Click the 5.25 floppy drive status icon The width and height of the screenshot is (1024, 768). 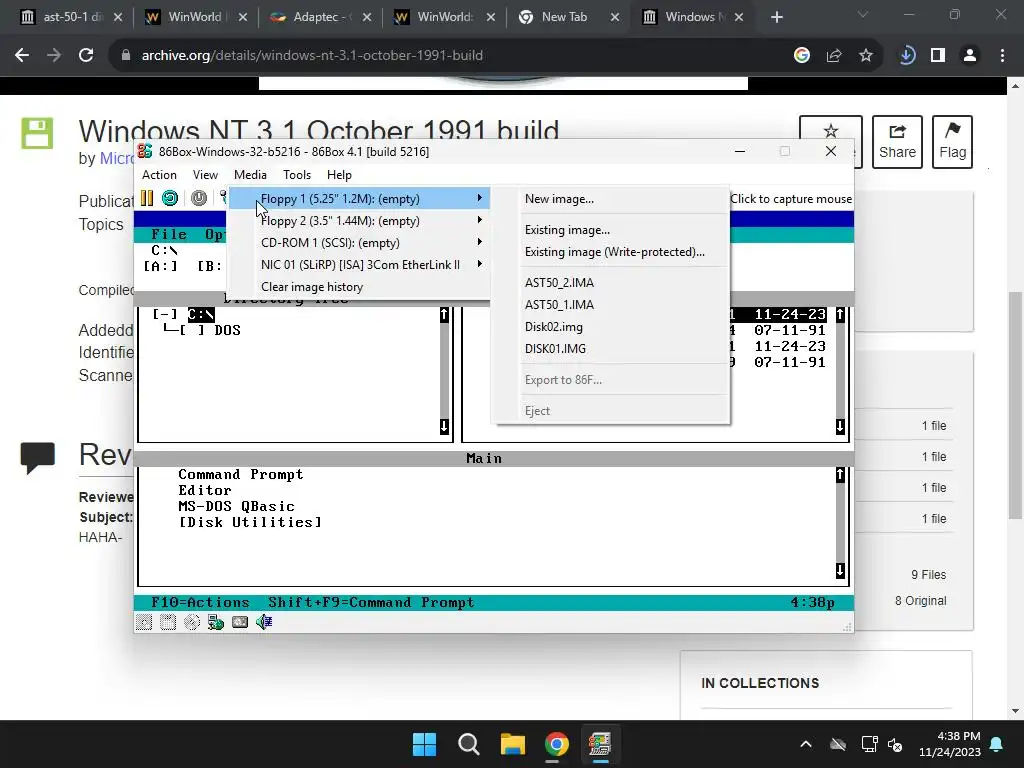144,622
